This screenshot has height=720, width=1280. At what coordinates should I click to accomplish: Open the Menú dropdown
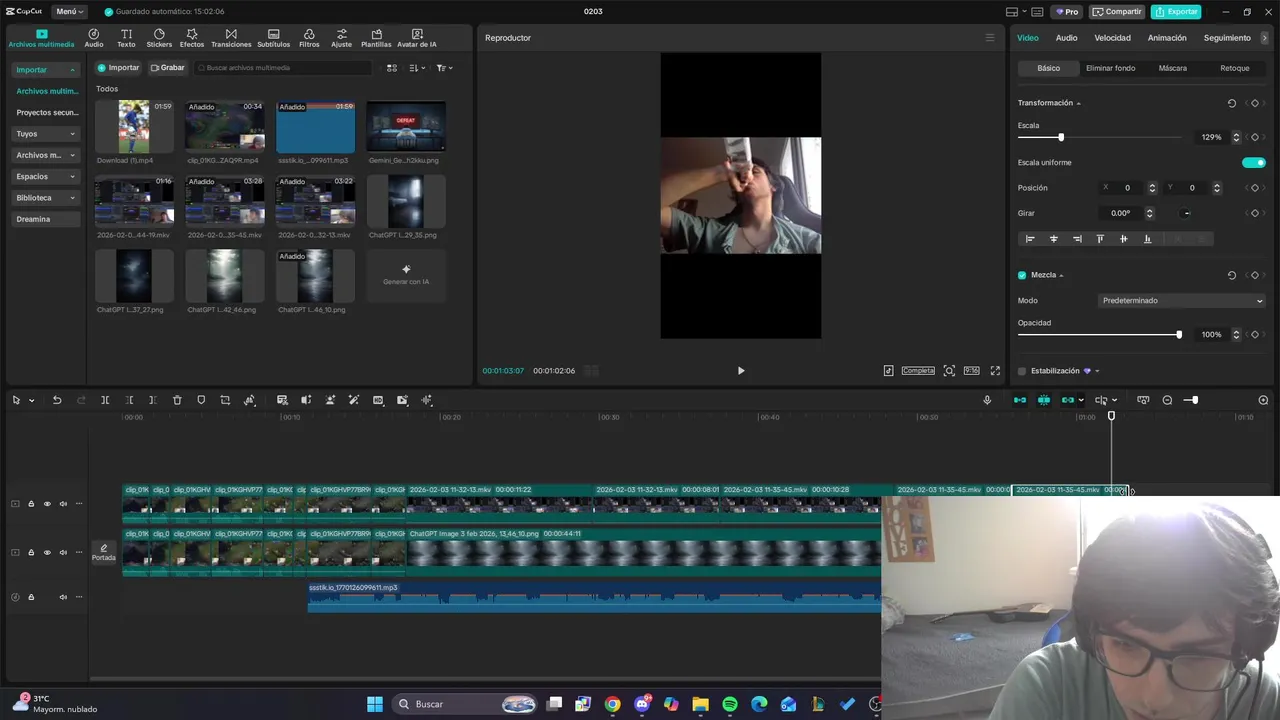point(70,12)
